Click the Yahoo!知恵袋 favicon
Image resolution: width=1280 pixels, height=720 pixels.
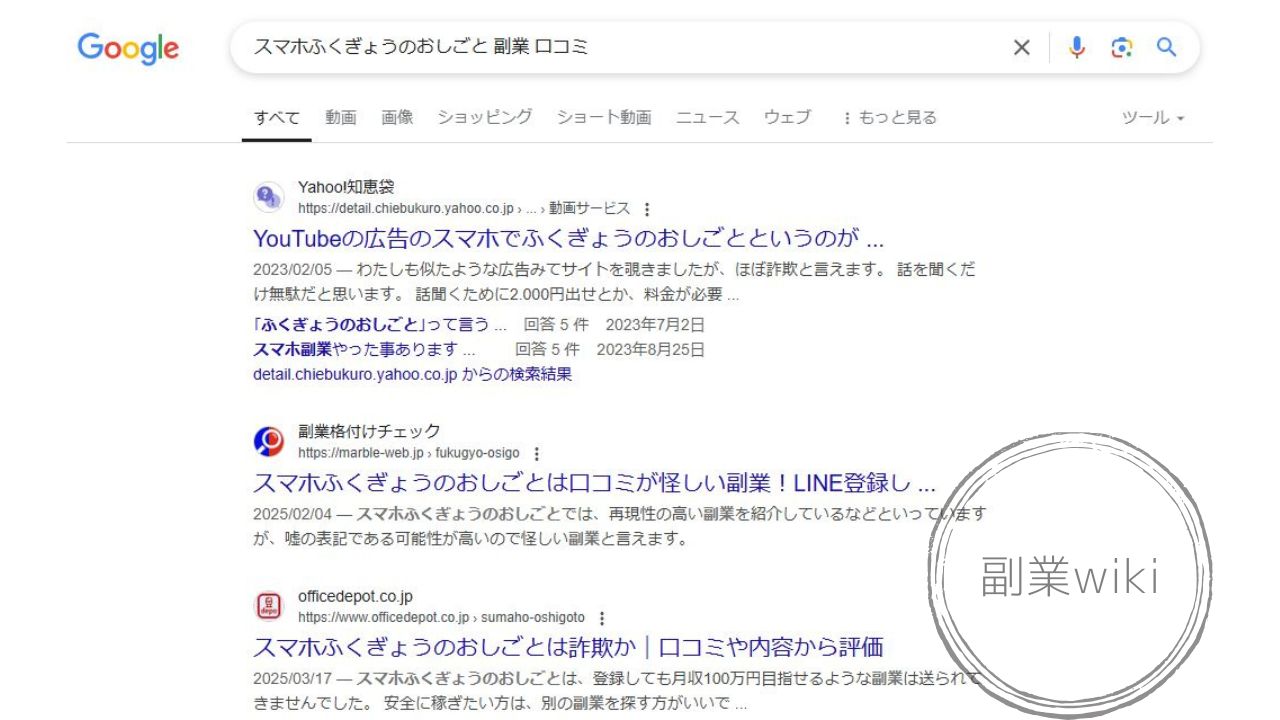[x=268, y=197]
